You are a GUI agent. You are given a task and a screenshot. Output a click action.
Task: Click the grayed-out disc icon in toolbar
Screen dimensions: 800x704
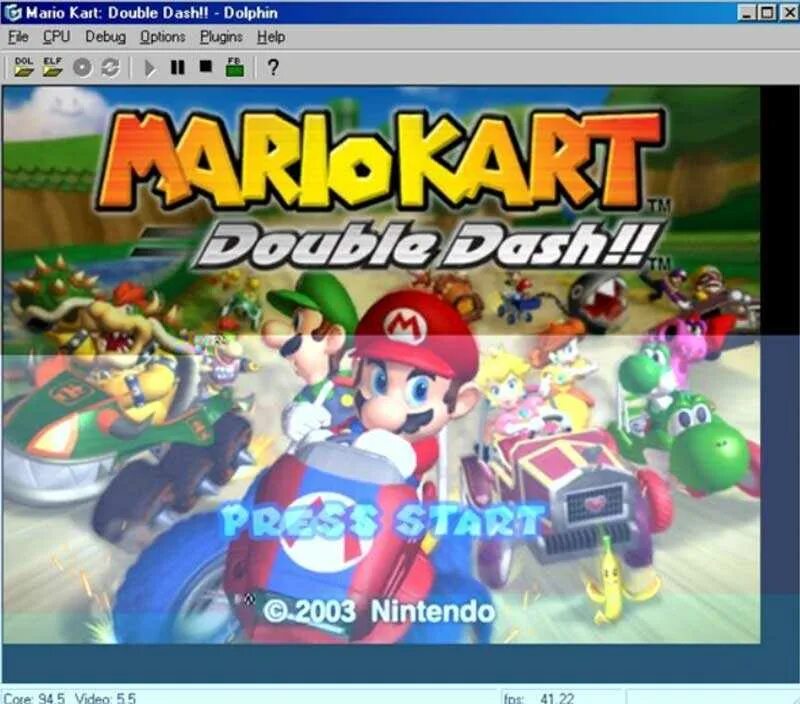tap(82, 67)
